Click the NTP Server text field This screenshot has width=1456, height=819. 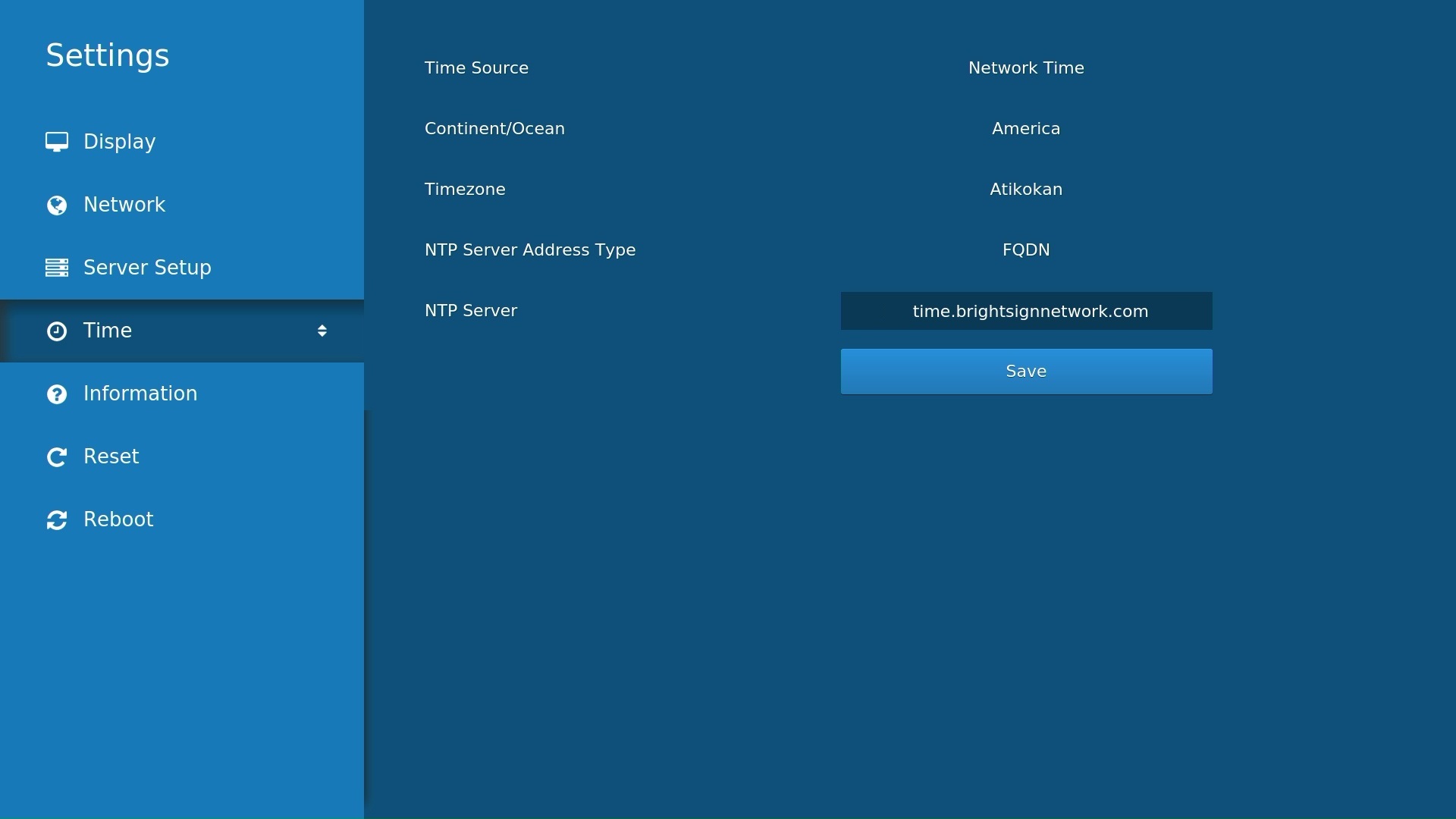point(1026,311)
